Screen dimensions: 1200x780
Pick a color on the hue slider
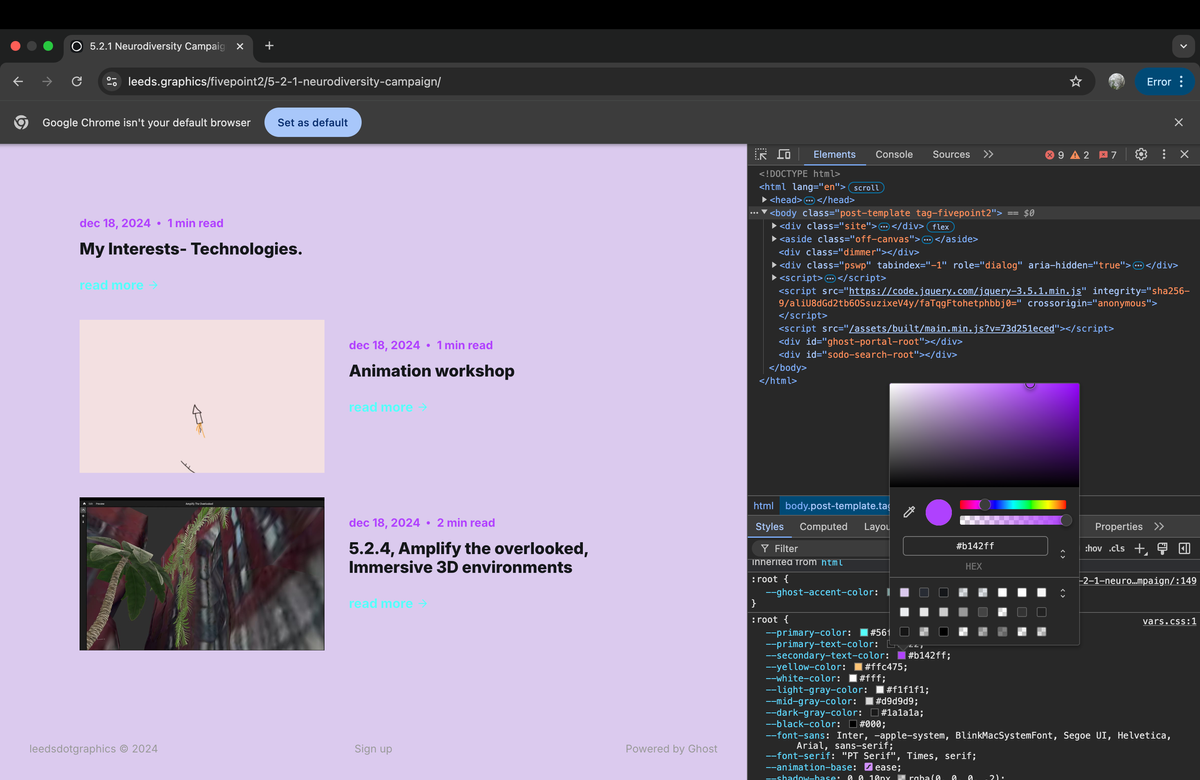pyautogui.click(x=1015, y=504)
